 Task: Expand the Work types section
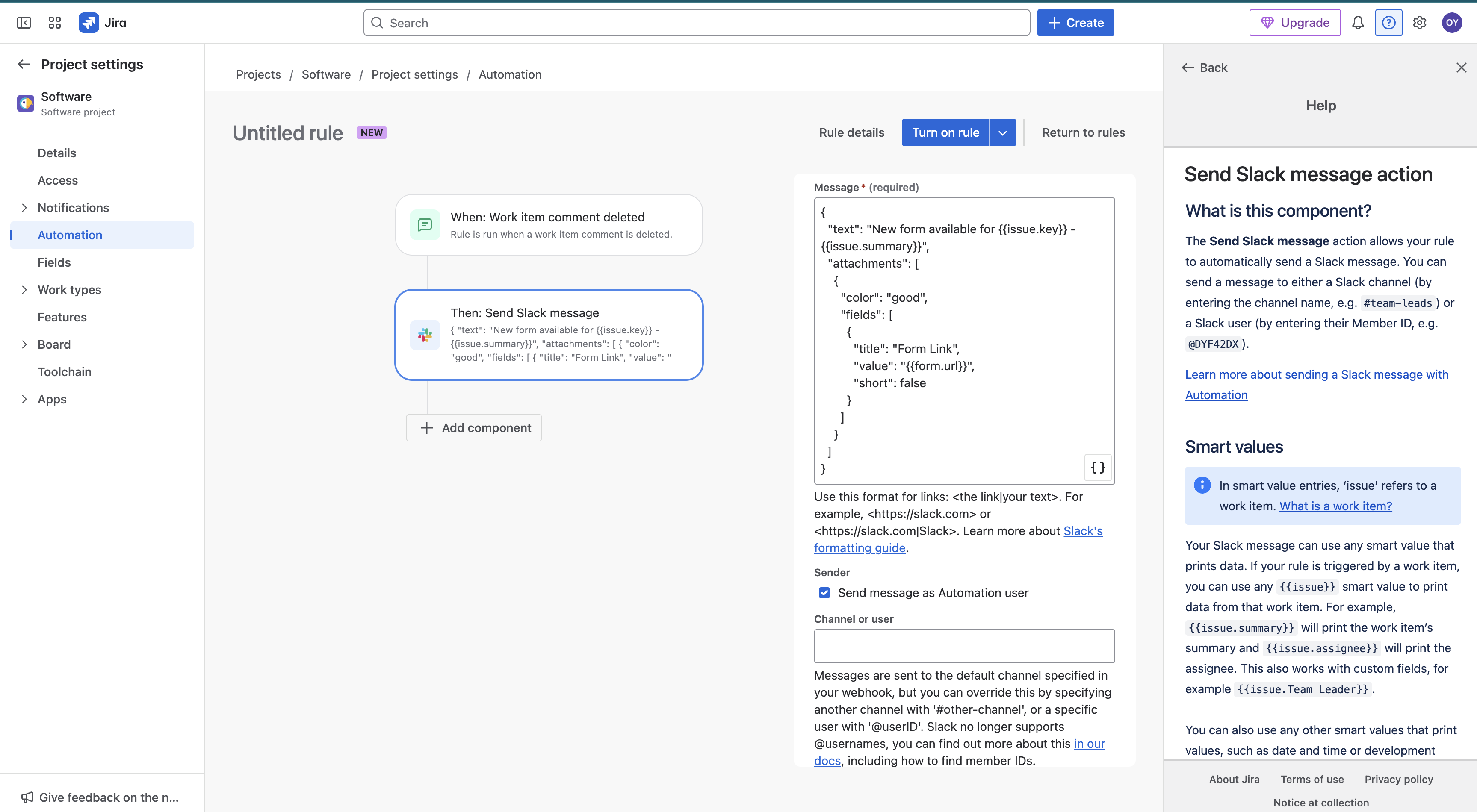[24, 289]
